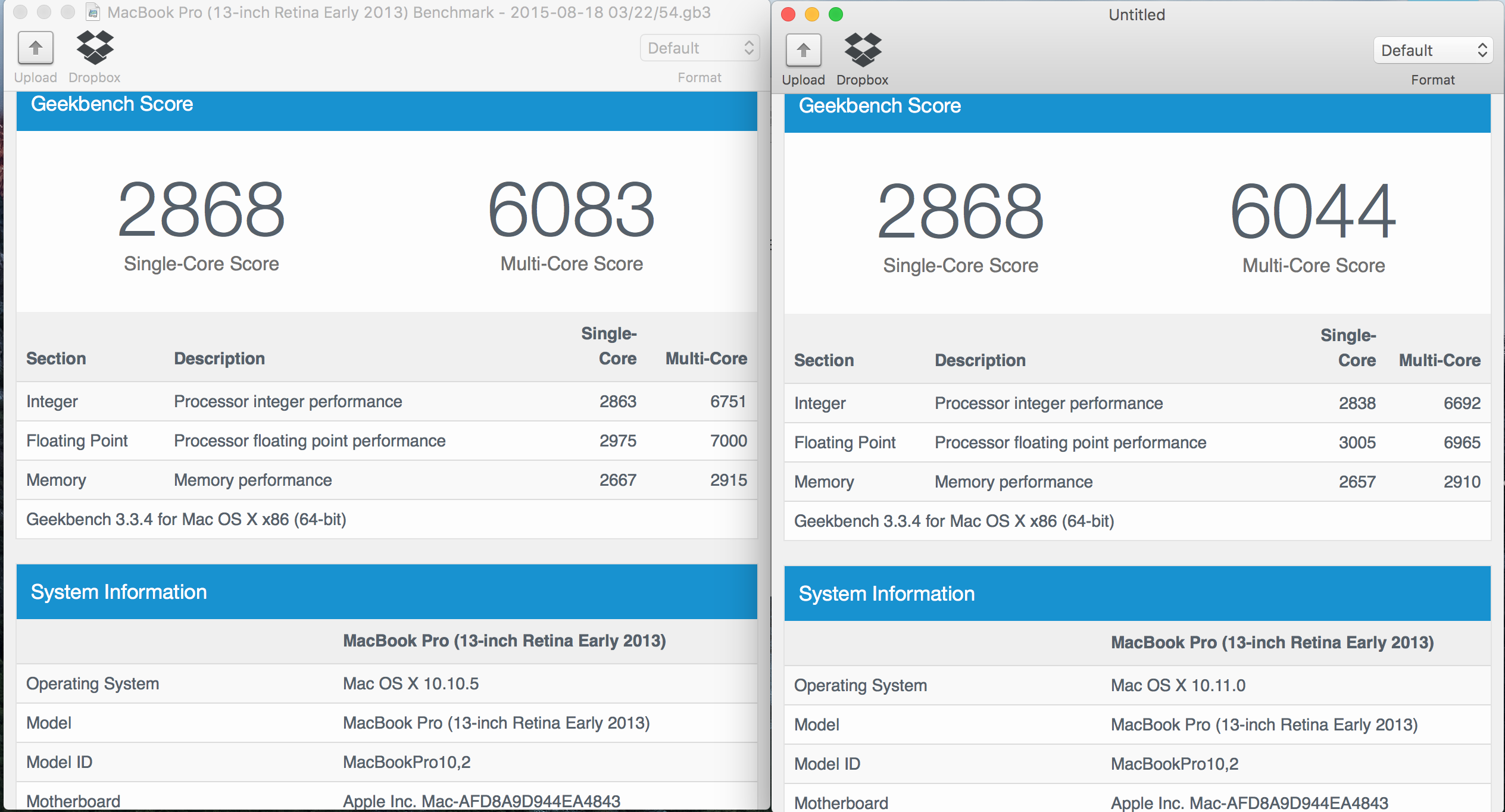Click single-core score 2868 in Untitled window
This screenshot has width=1505, height=812.
(960, 211)
